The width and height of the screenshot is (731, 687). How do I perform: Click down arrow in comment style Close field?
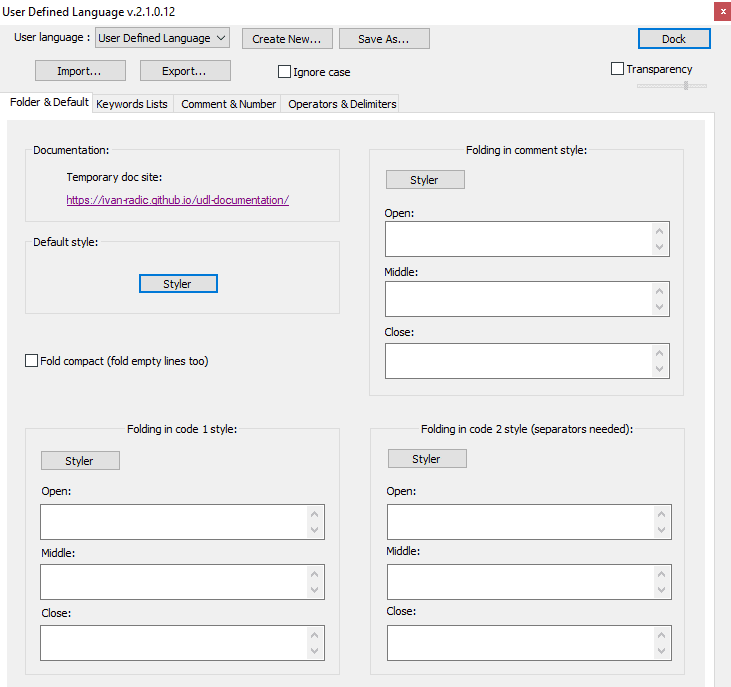point(659,369)
